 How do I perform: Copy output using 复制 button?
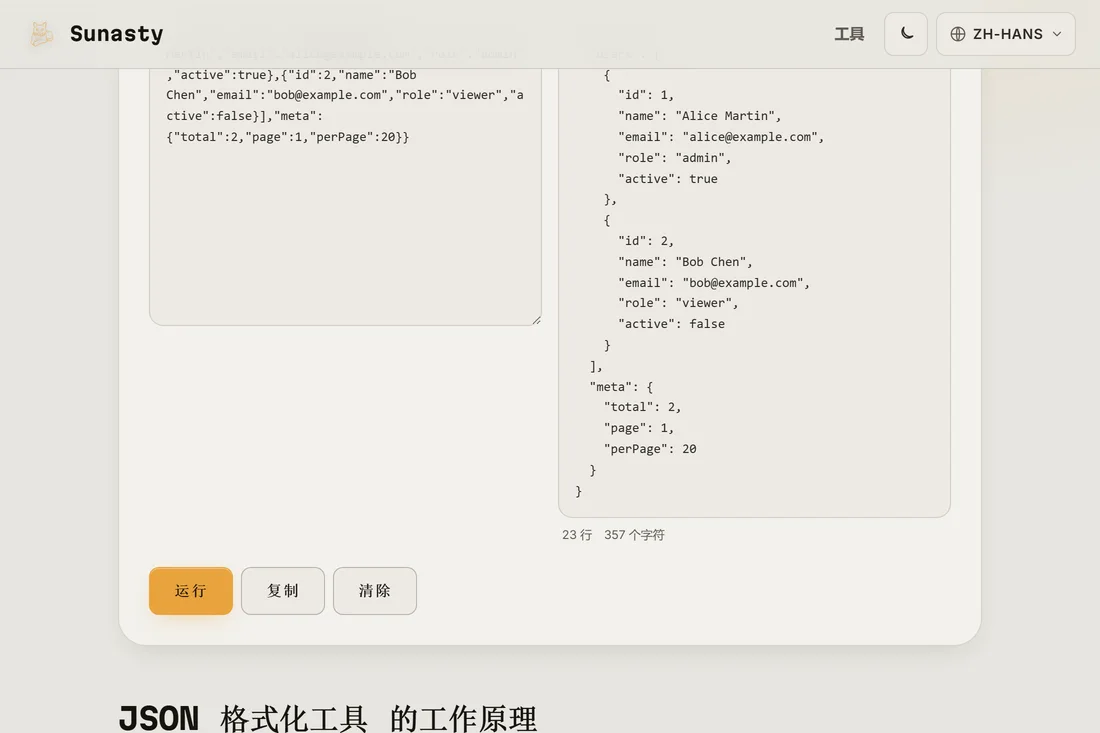pyautogui.click(x=283, y=591)
